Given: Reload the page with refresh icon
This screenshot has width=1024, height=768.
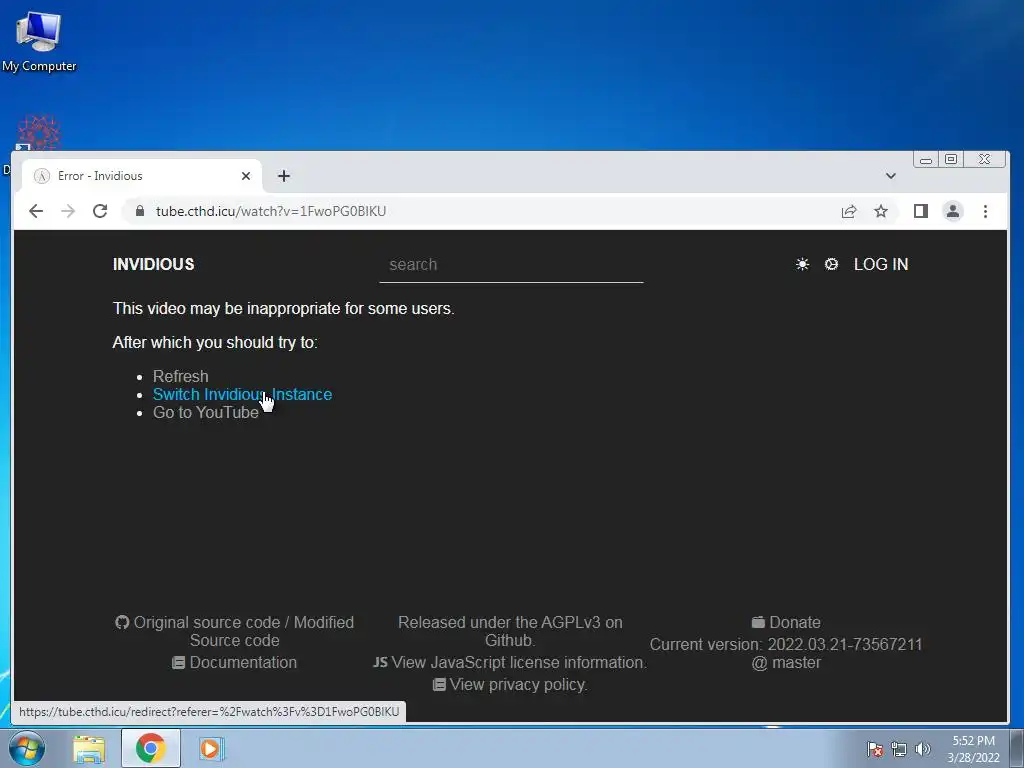Looking at the screenshot, I should click(100, 211).
